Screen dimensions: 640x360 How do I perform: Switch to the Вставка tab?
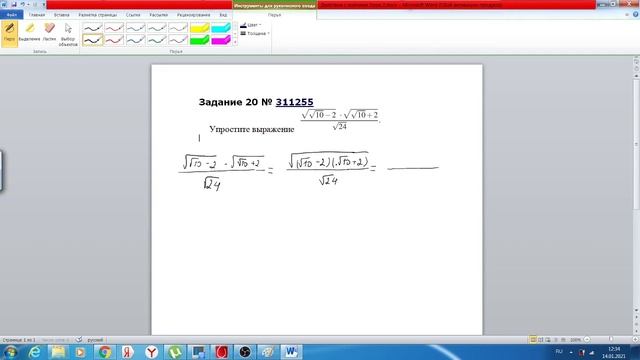62,15
